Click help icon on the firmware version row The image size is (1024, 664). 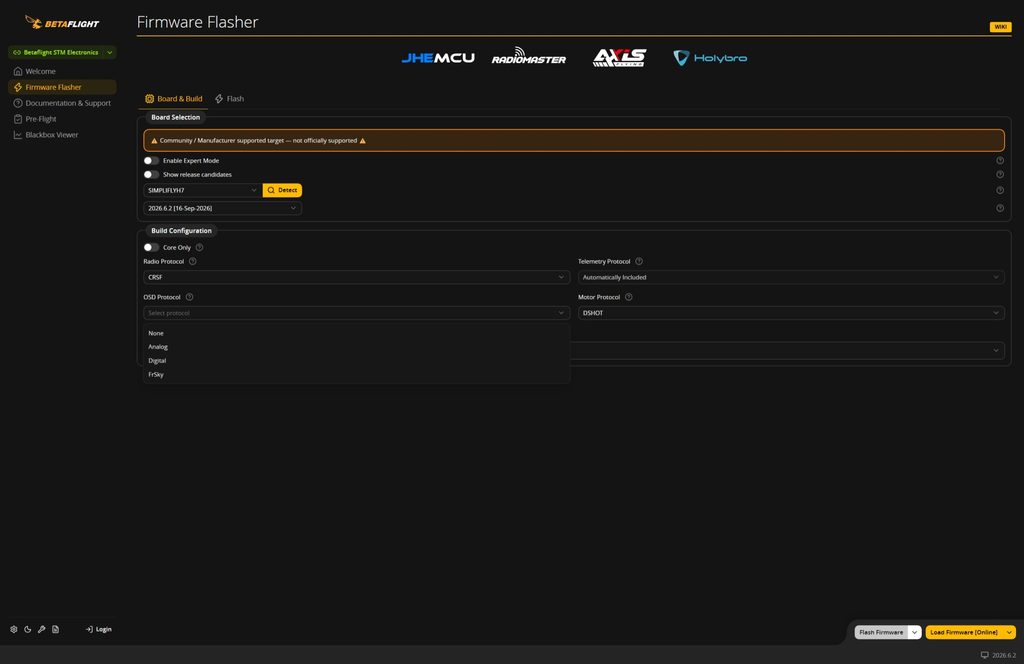point(1000,208)
